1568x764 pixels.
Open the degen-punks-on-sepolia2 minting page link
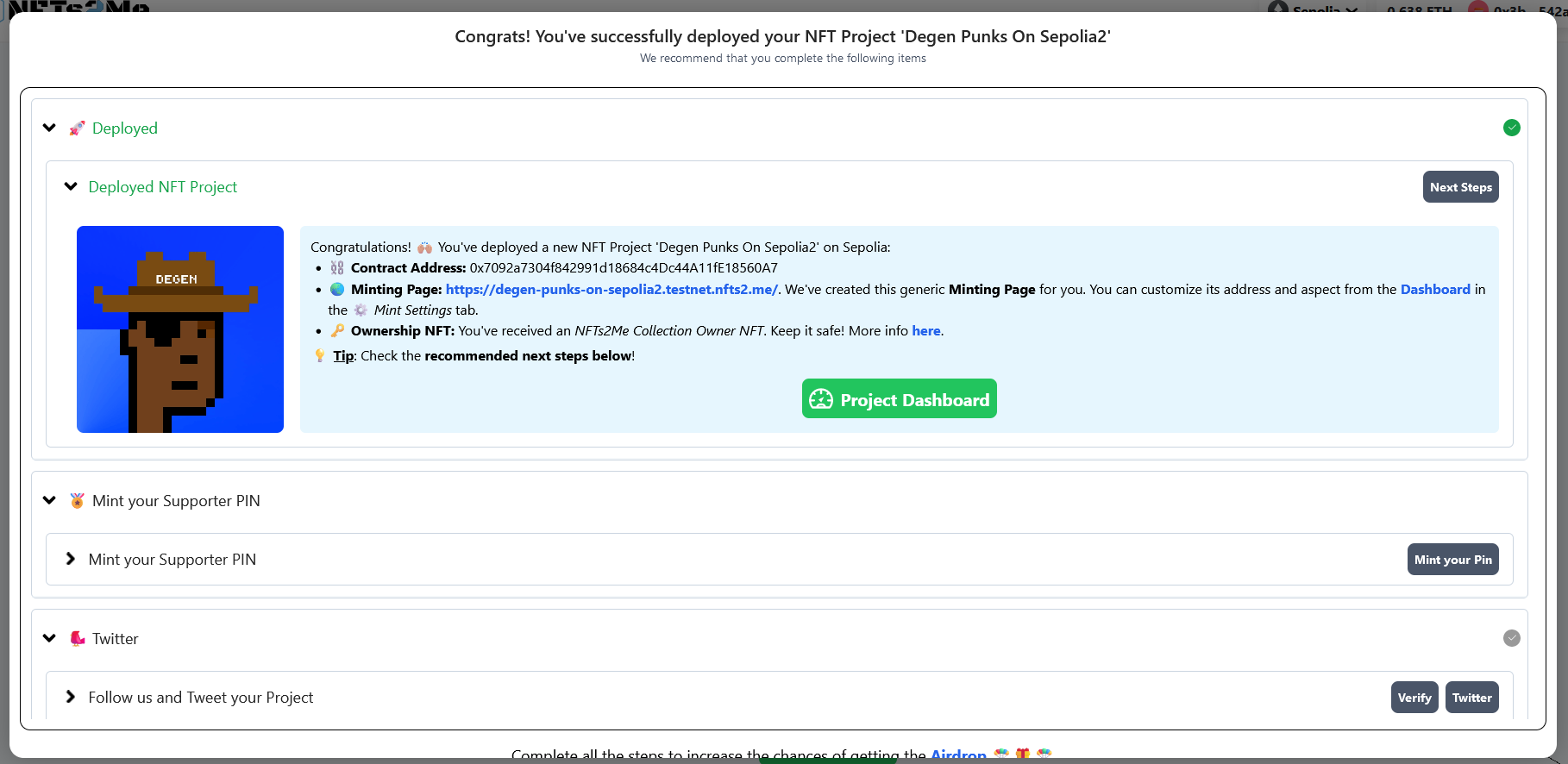[611, 290]
